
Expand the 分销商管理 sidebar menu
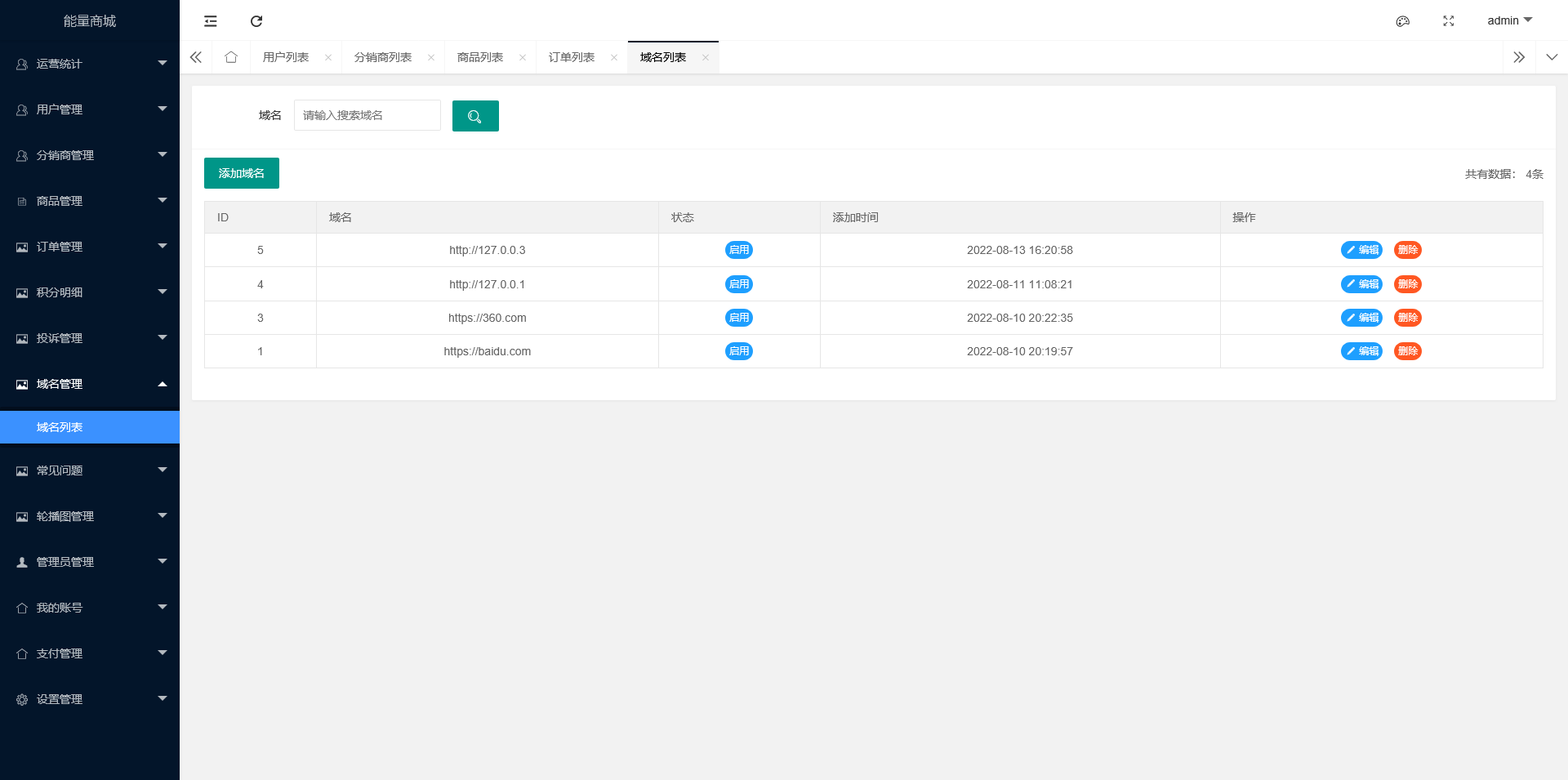[x=90, y=155]
